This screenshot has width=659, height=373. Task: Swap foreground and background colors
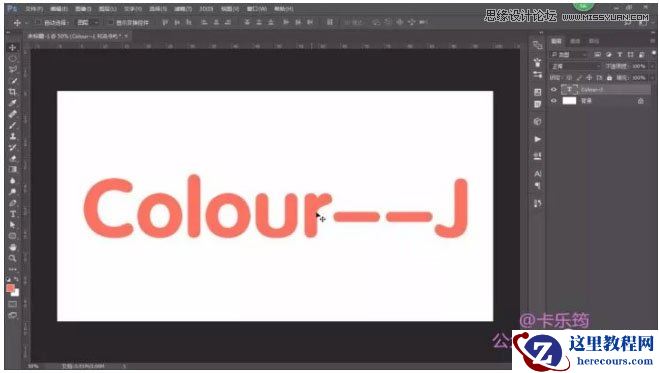(16, 279)
